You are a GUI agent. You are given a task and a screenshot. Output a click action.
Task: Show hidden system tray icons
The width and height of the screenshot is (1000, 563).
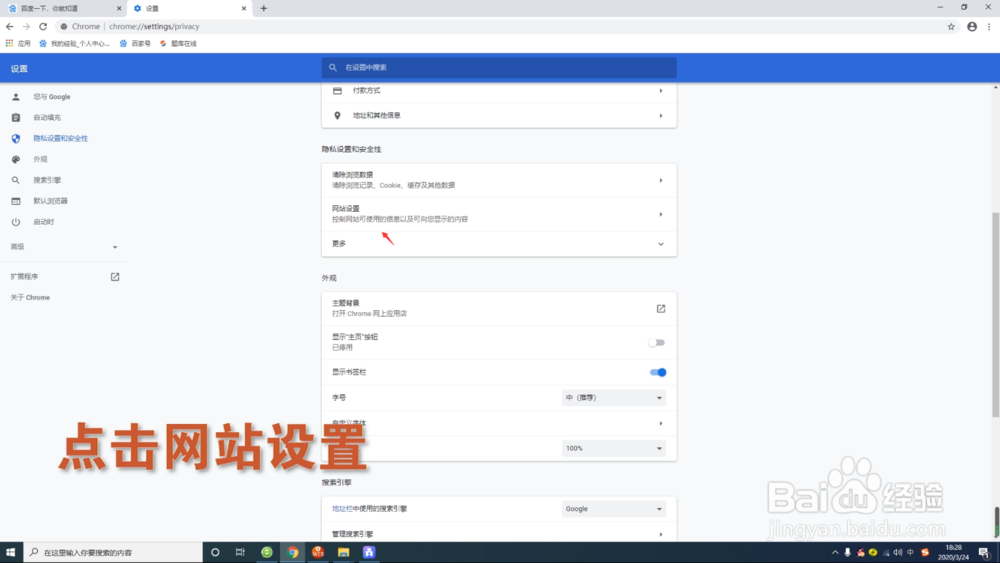tap(835, 552)
